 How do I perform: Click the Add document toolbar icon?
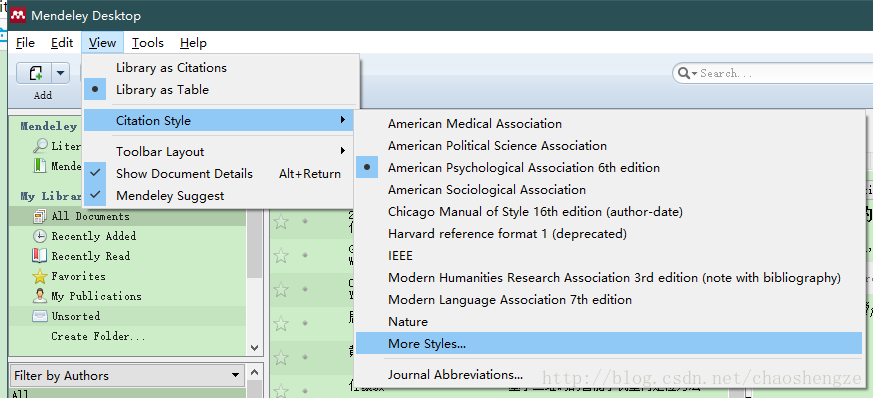pos(35,73)
